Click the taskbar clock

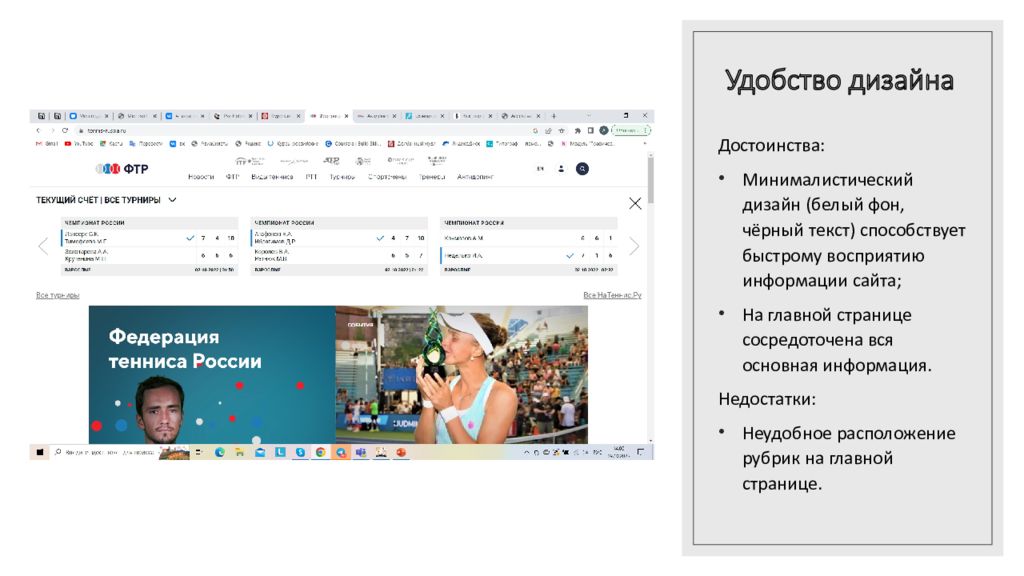[x=618, y=452]
